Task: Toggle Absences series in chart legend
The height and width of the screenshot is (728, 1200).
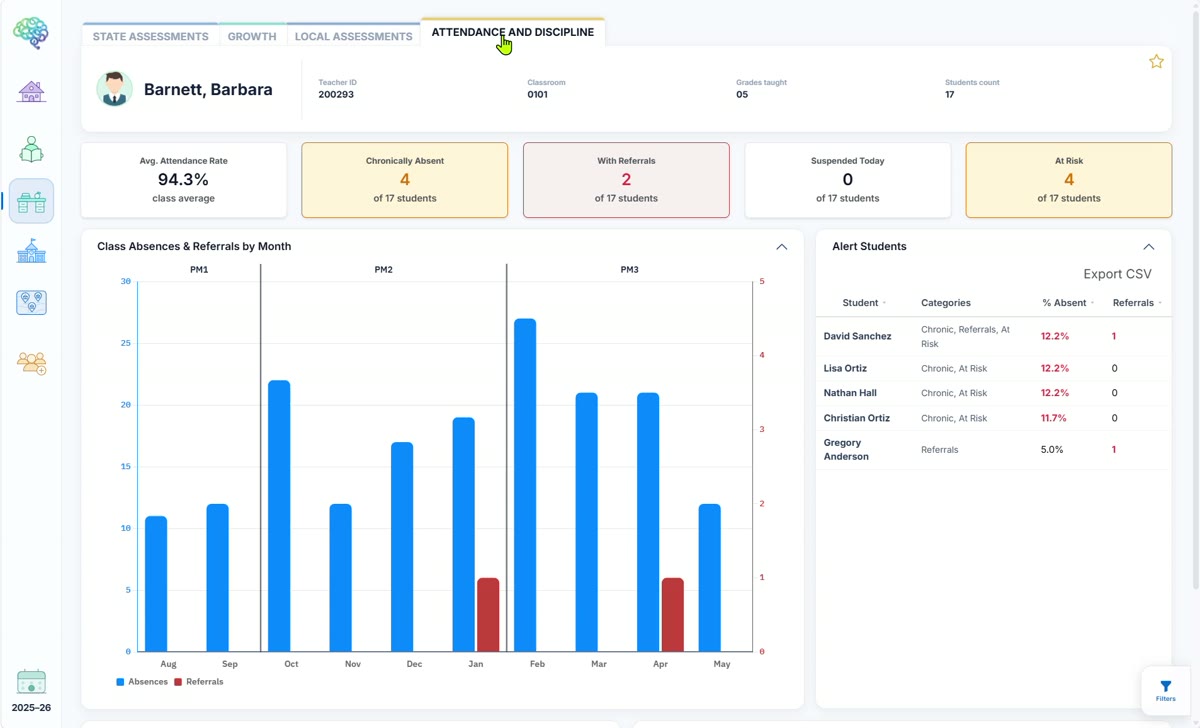Action: click(142, 682)
